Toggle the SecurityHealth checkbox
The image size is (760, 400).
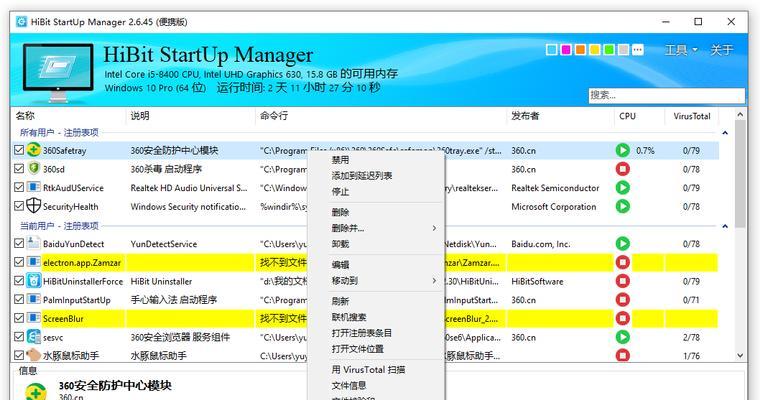[x=19, y=206]
